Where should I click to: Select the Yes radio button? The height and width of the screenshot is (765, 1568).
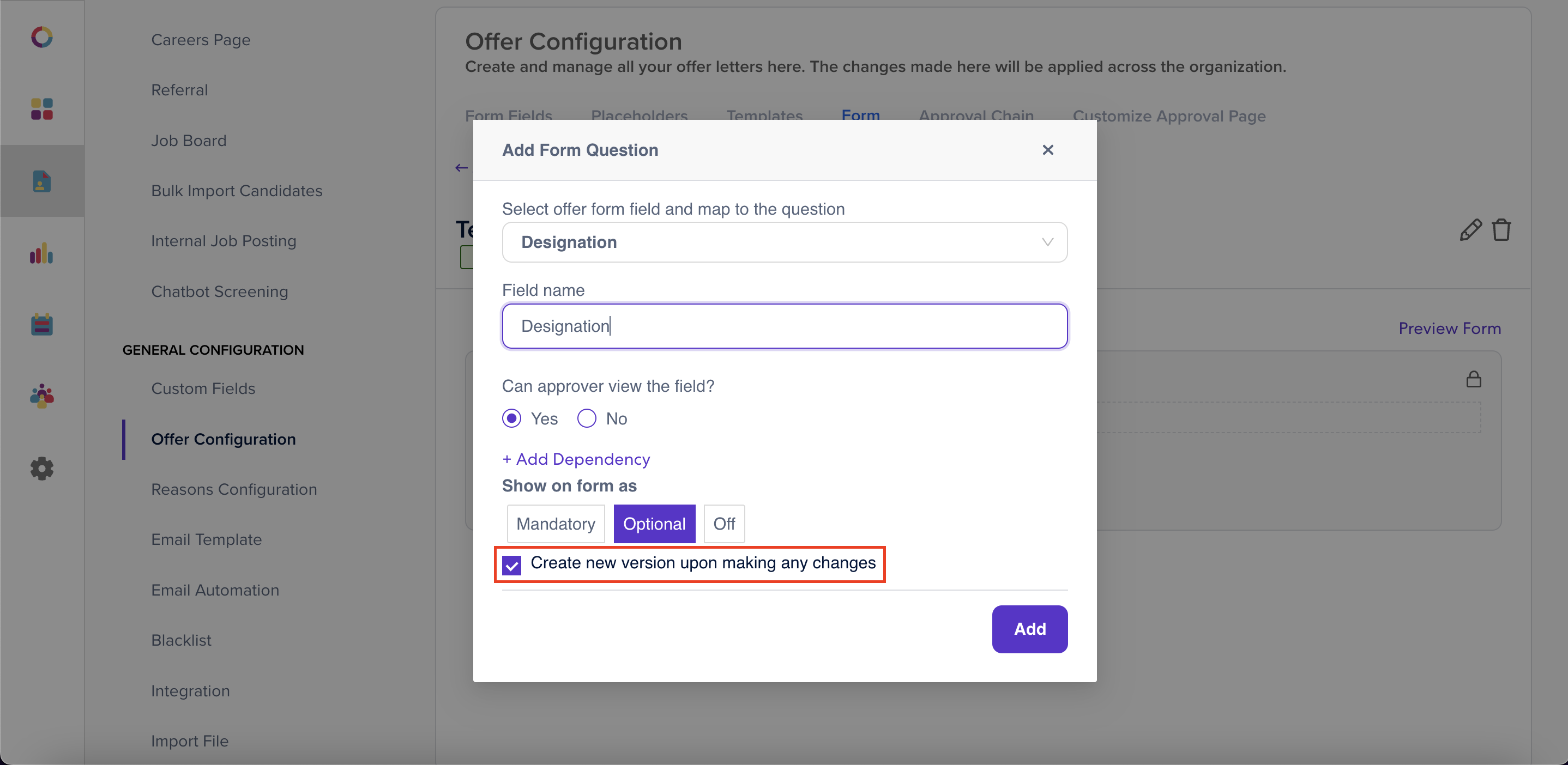point(511,418)
